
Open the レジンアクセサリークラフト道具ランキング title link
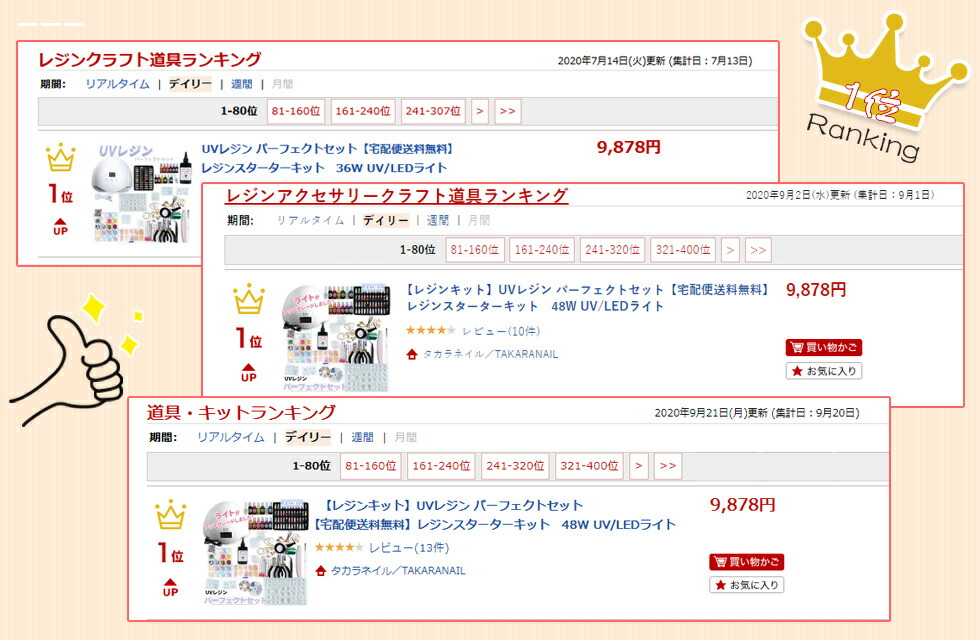pyautogui.click(x=397, y=196)
